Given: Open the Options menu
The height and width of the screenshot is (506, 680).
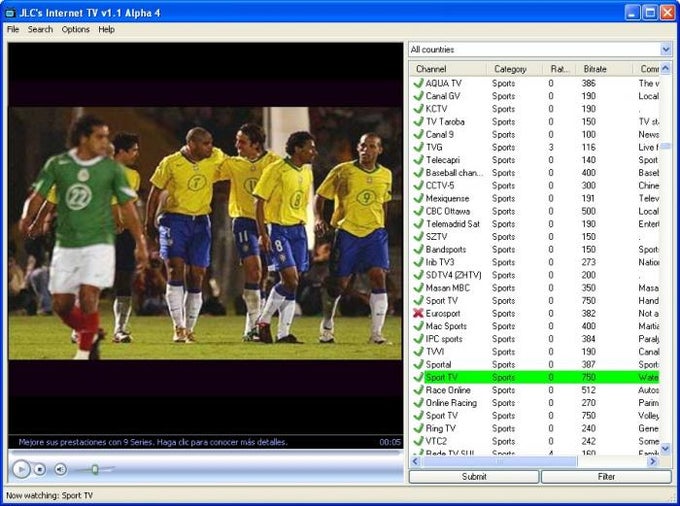Looking at the screenshot, I should click(75, 29).
